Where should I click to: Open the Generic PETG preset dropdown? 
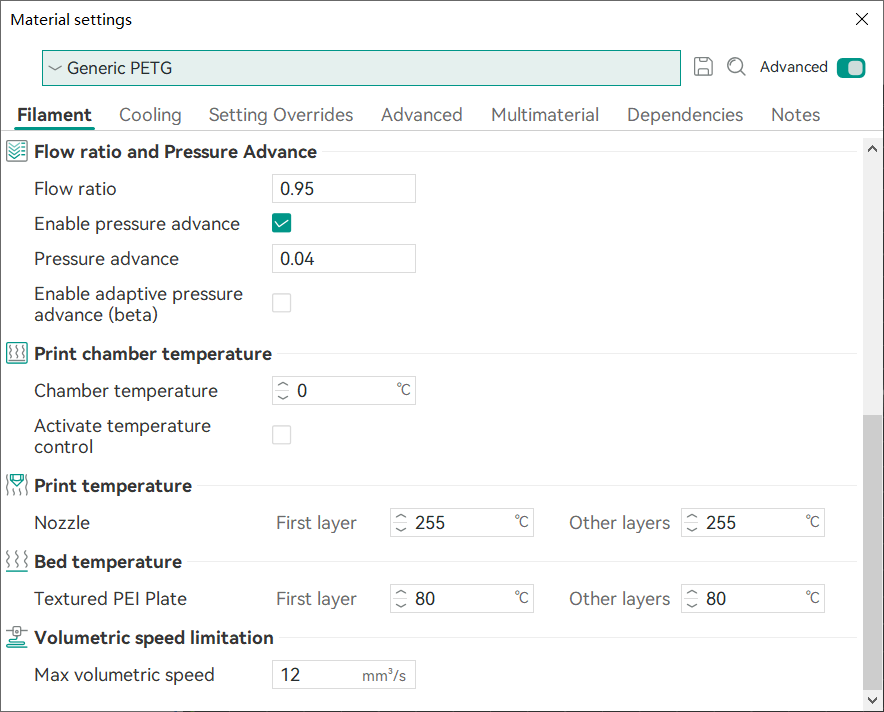pos(361,68)
